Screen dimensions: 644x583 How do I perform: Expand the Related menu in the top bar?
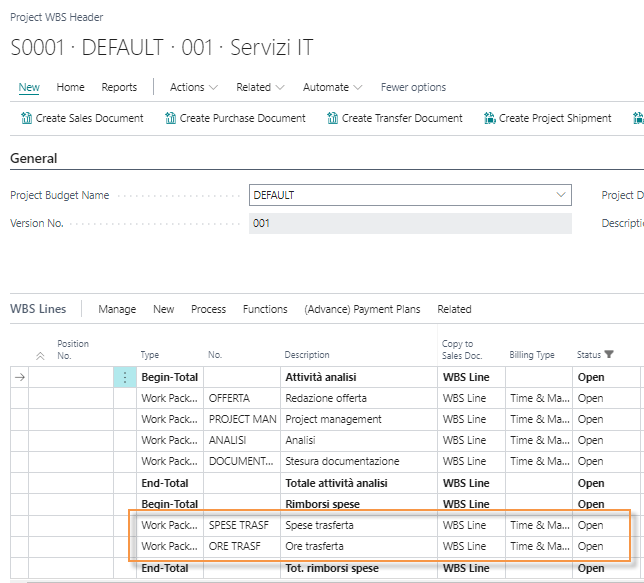coord(260,87)
